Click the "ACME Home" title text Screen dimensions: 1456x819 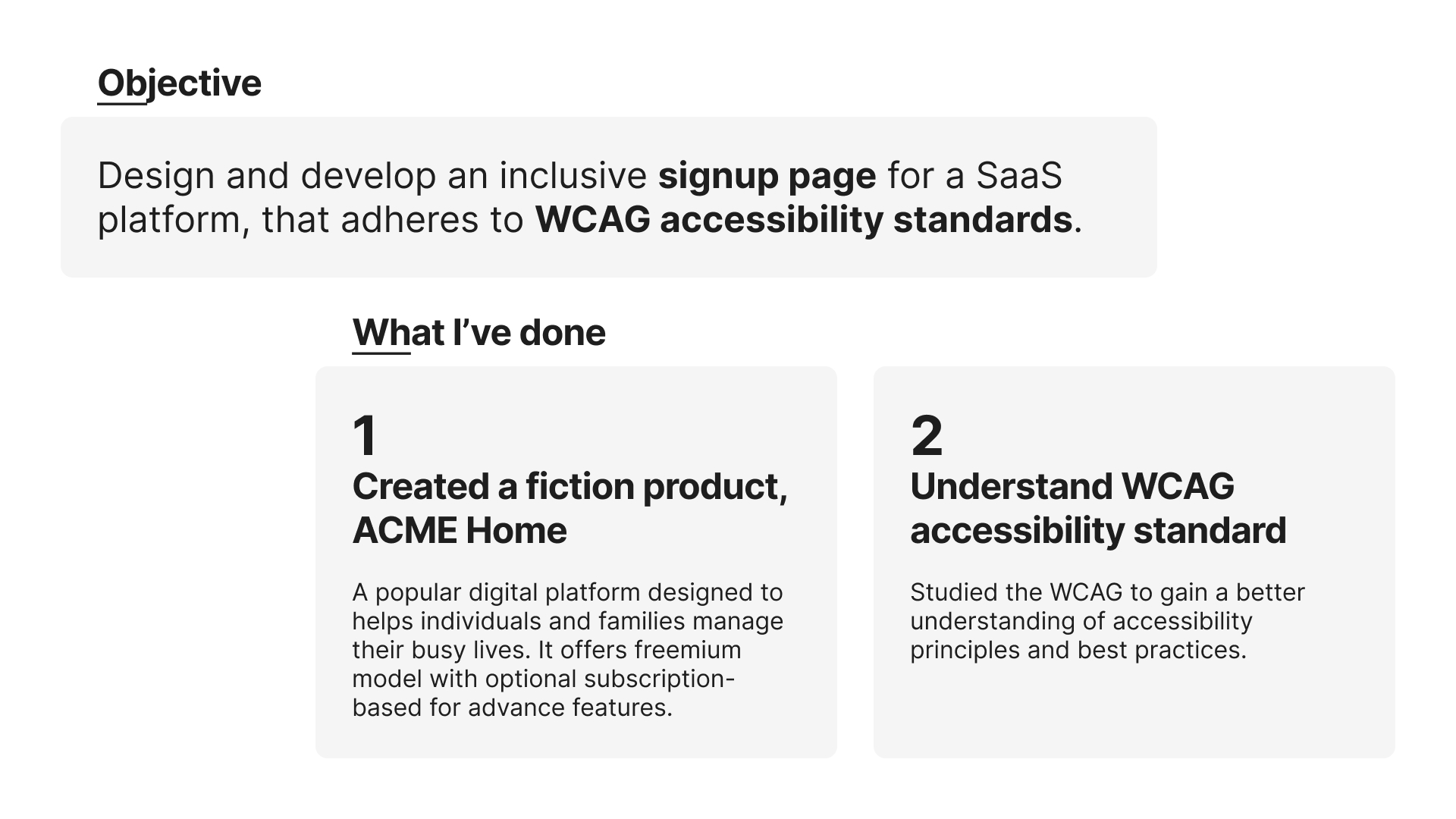459,531
